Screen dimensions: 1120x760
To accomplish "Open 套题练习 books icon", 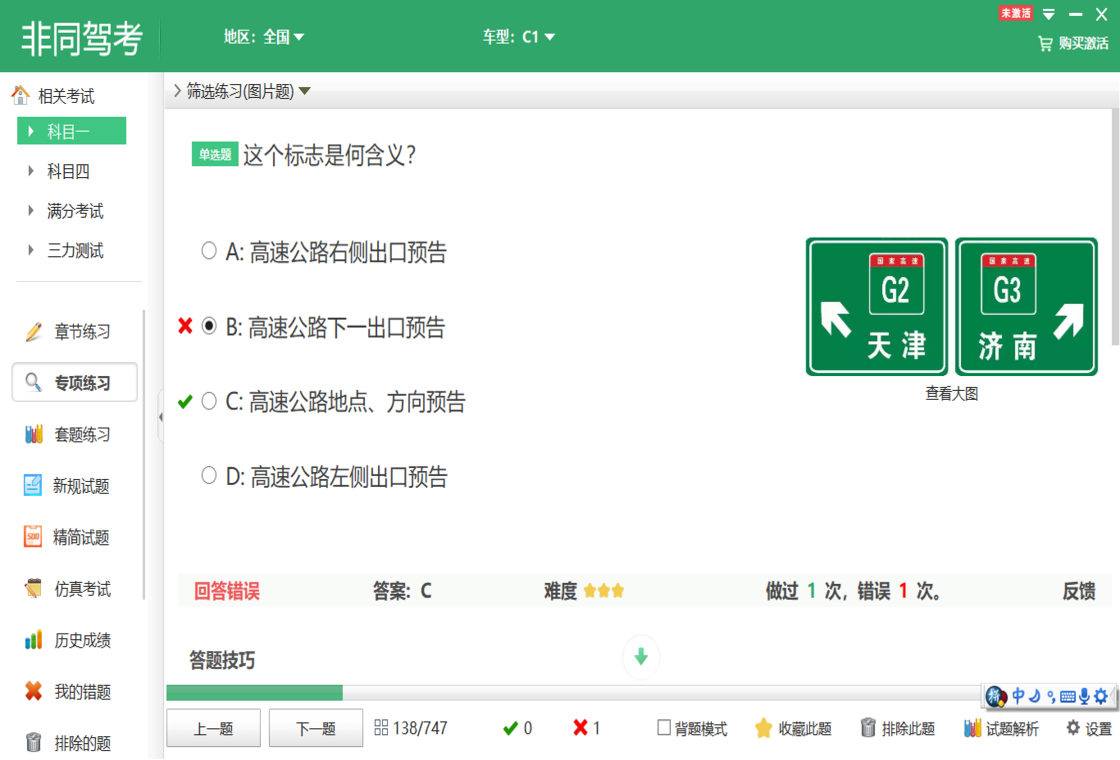I will pos(33,434).
